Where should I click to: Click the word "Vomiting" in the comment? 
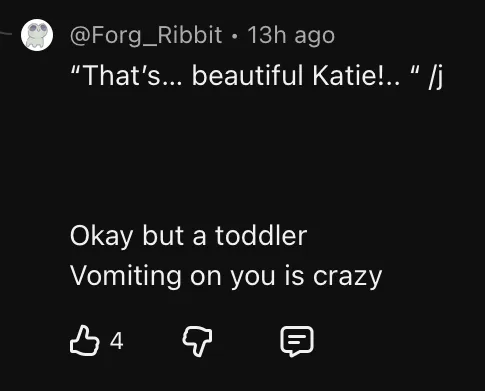[126, 277]
